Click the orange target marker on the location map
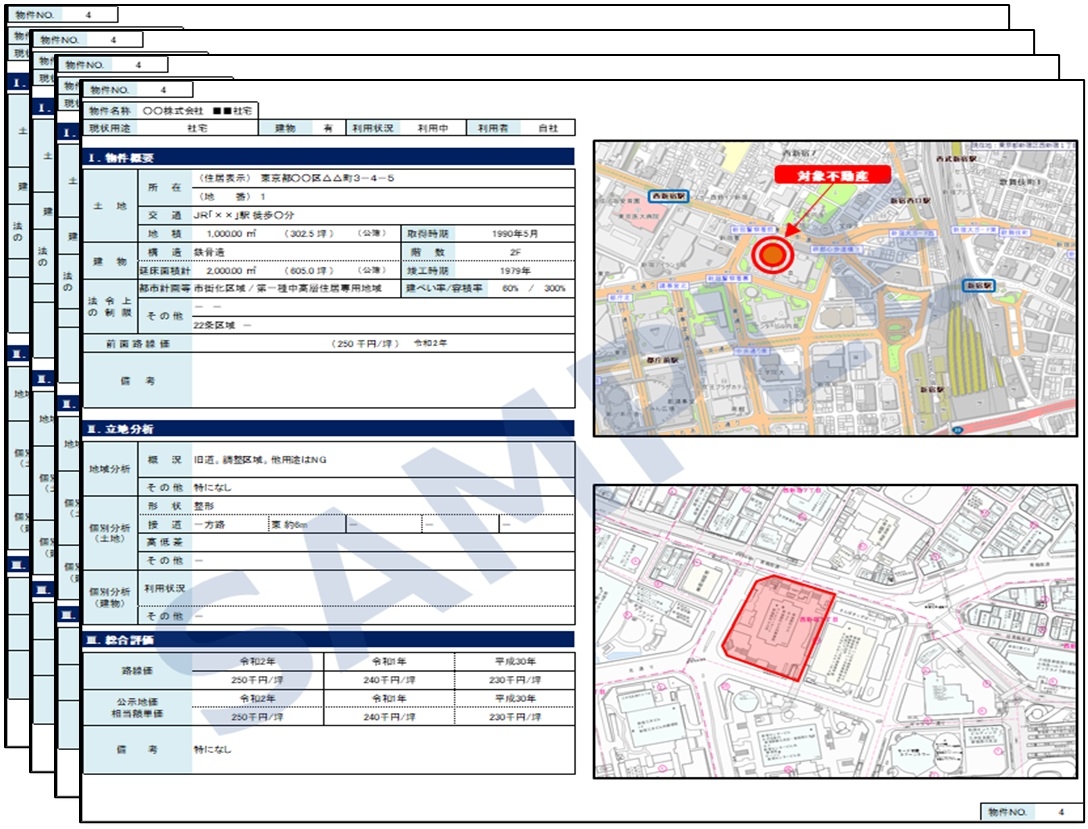1088x829 pixels. pyautogui.click(x=772, y=255)
